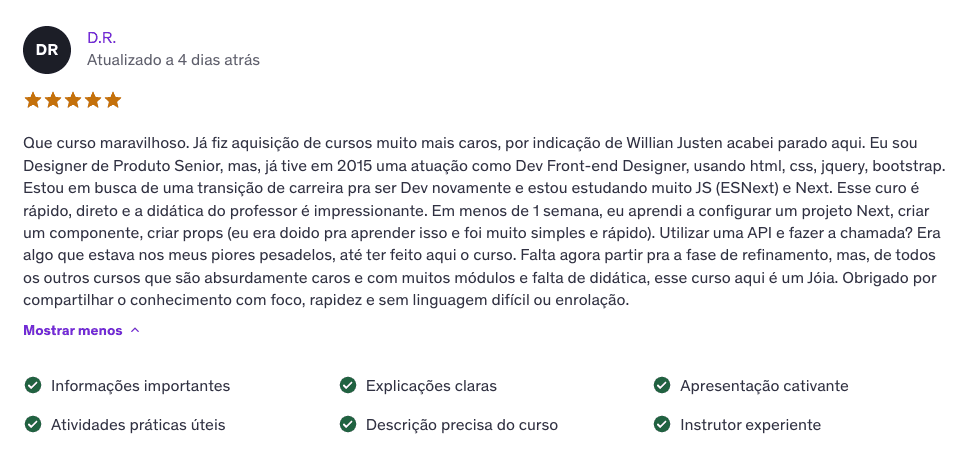Click the check icon beside Apresentação cativante

tap(662, 385)
